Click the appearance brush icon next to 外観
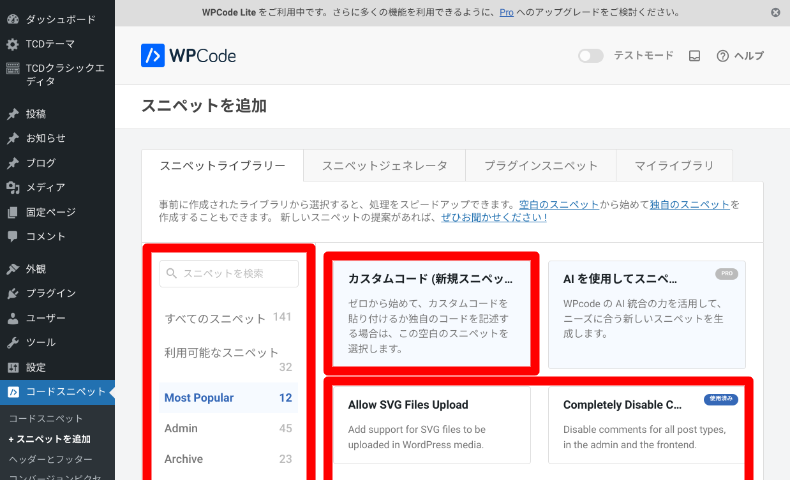 (x=13, y=268)
